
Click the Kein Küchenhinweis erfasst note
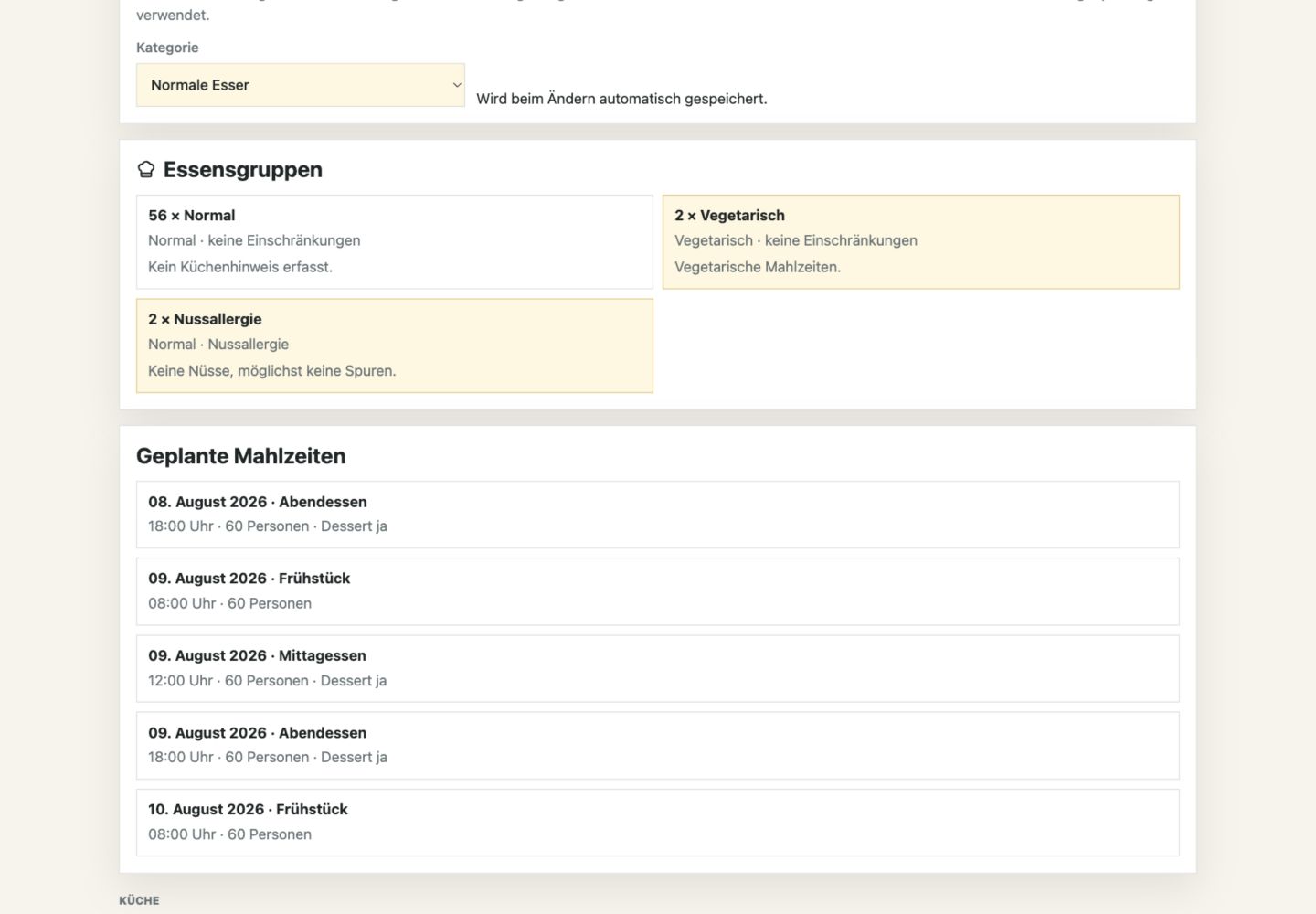coord(240,267)
